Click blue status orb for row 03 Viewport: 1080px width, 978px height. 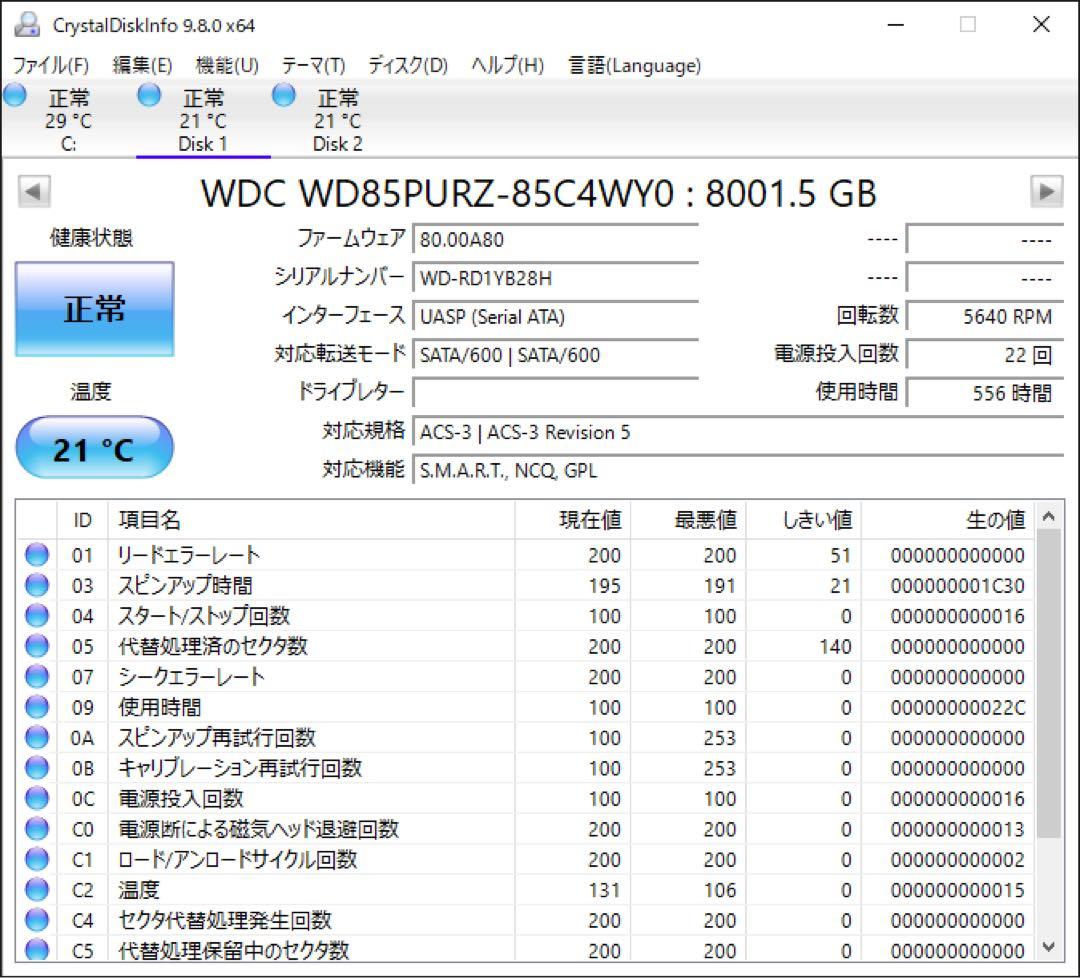pyautogui.click(x=37, y=585)
